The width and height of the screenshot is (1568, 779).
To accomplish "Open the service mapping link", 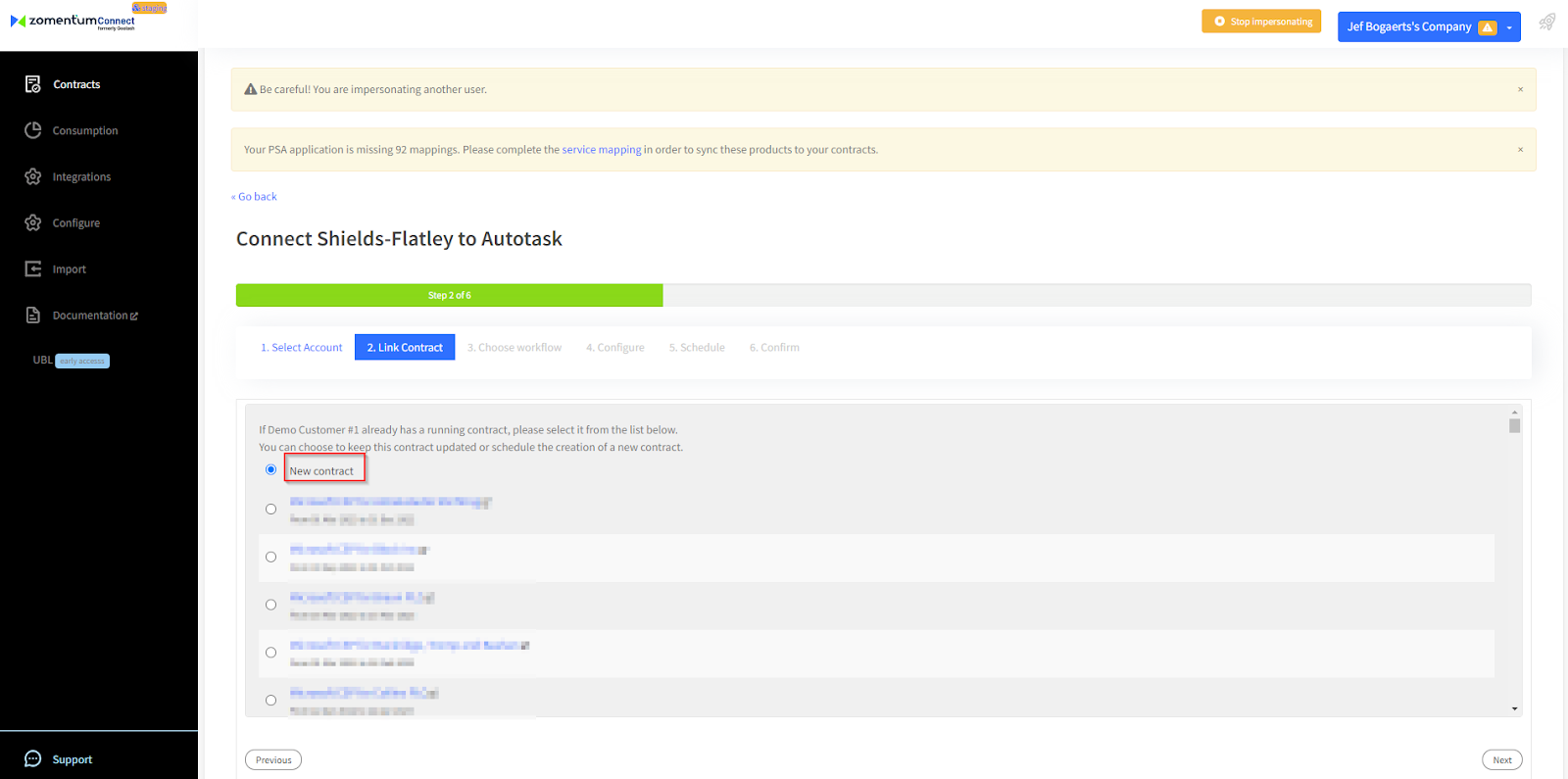I will click(602, 150).
